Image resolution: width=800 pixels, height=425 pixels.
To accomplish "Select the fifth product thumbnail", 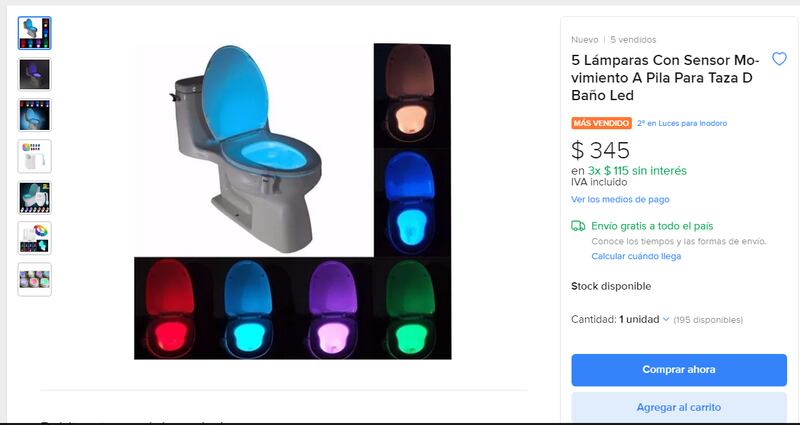I will click(34, 197).
